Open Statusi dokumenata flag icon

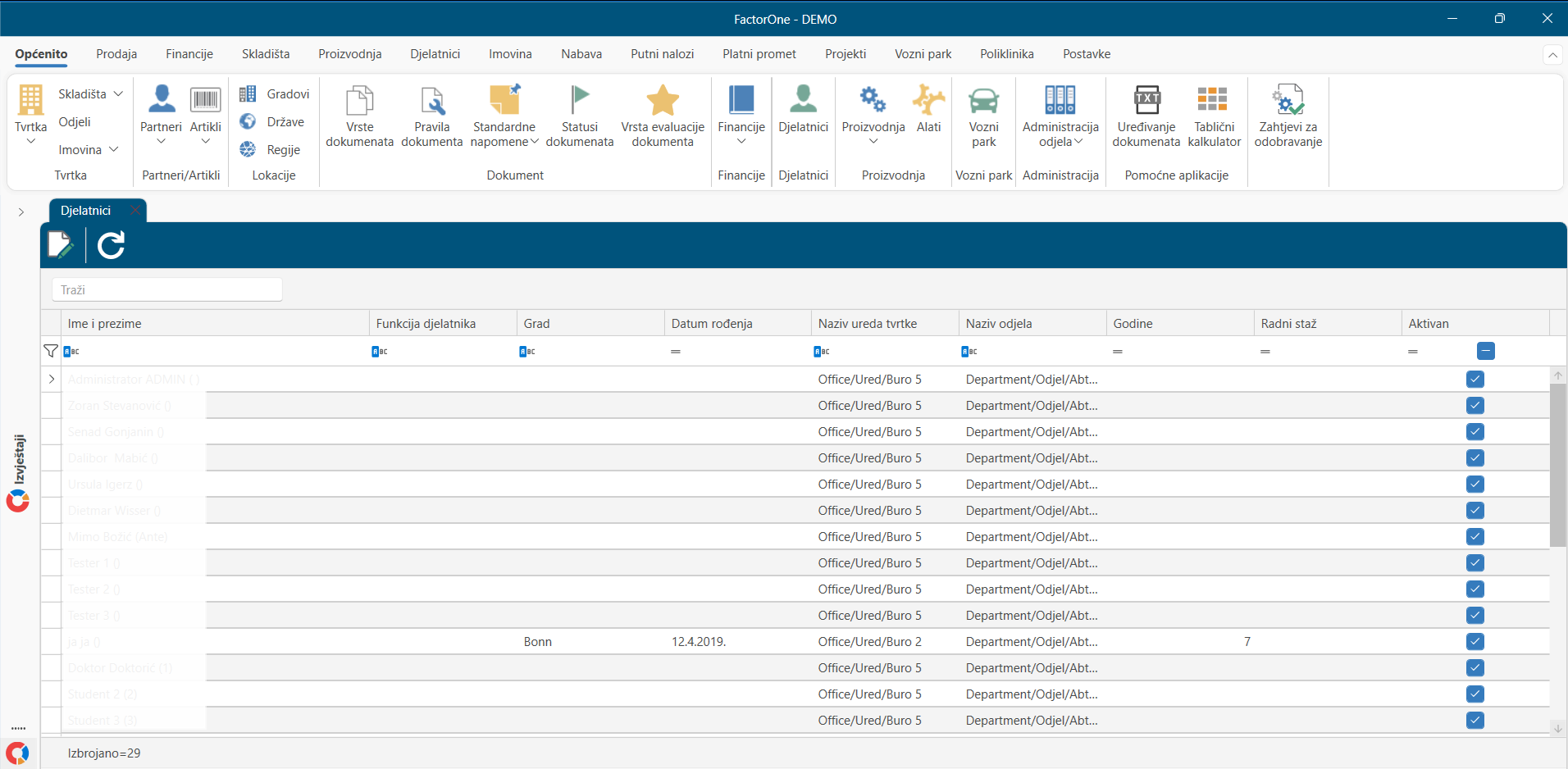580,100
